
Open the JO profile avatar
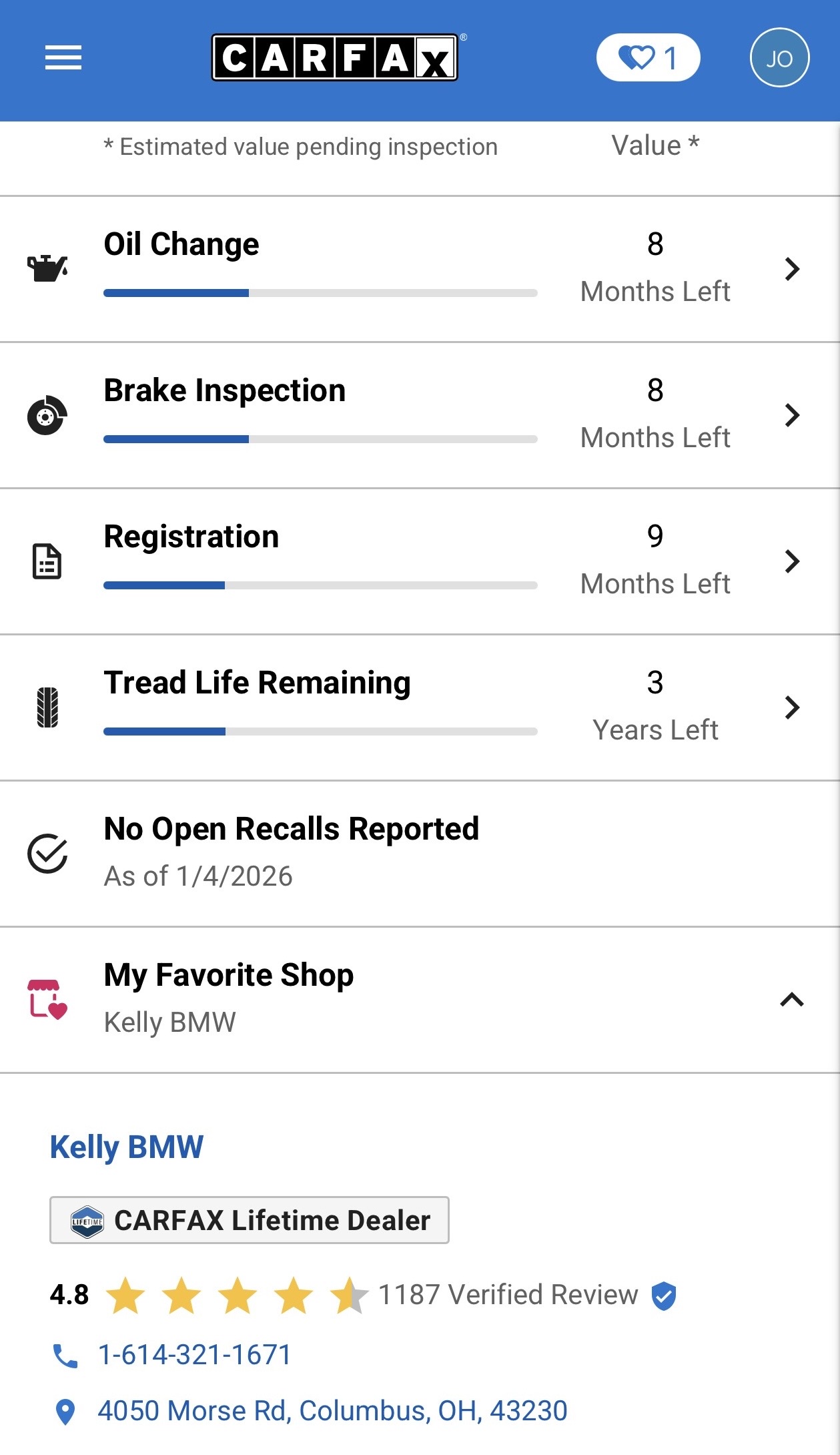779,58
